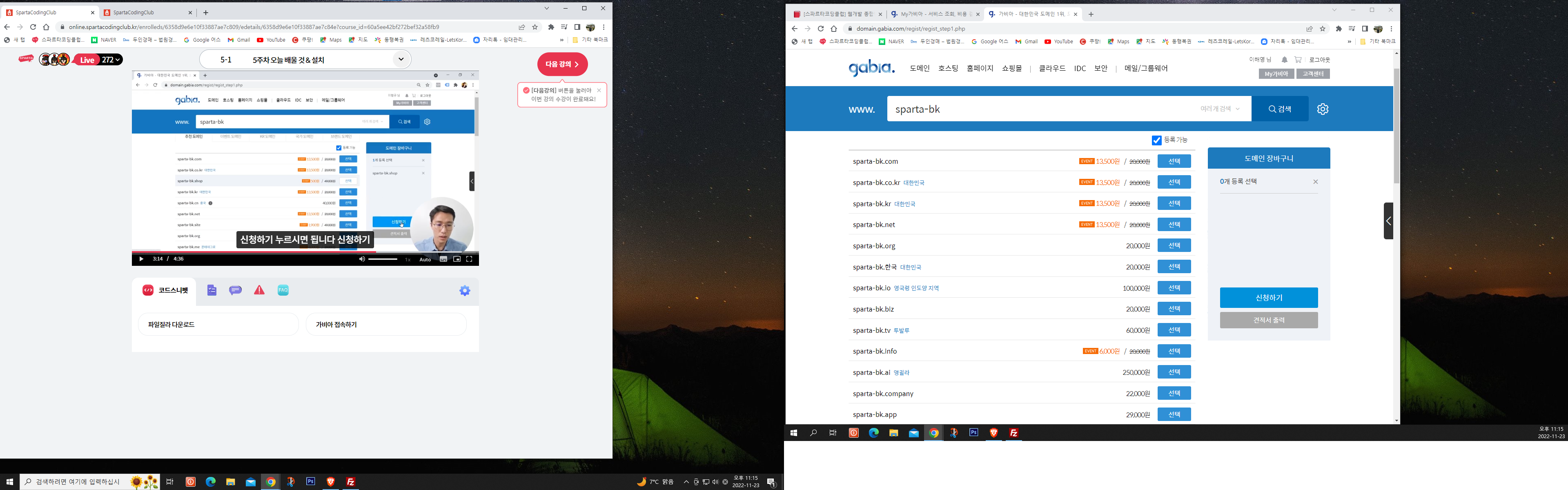Open the 메일/그룹웨어 menu on gabia
Viewport: 1568px width, 490px height.
pyautogui.click(x=1146, y=69)
